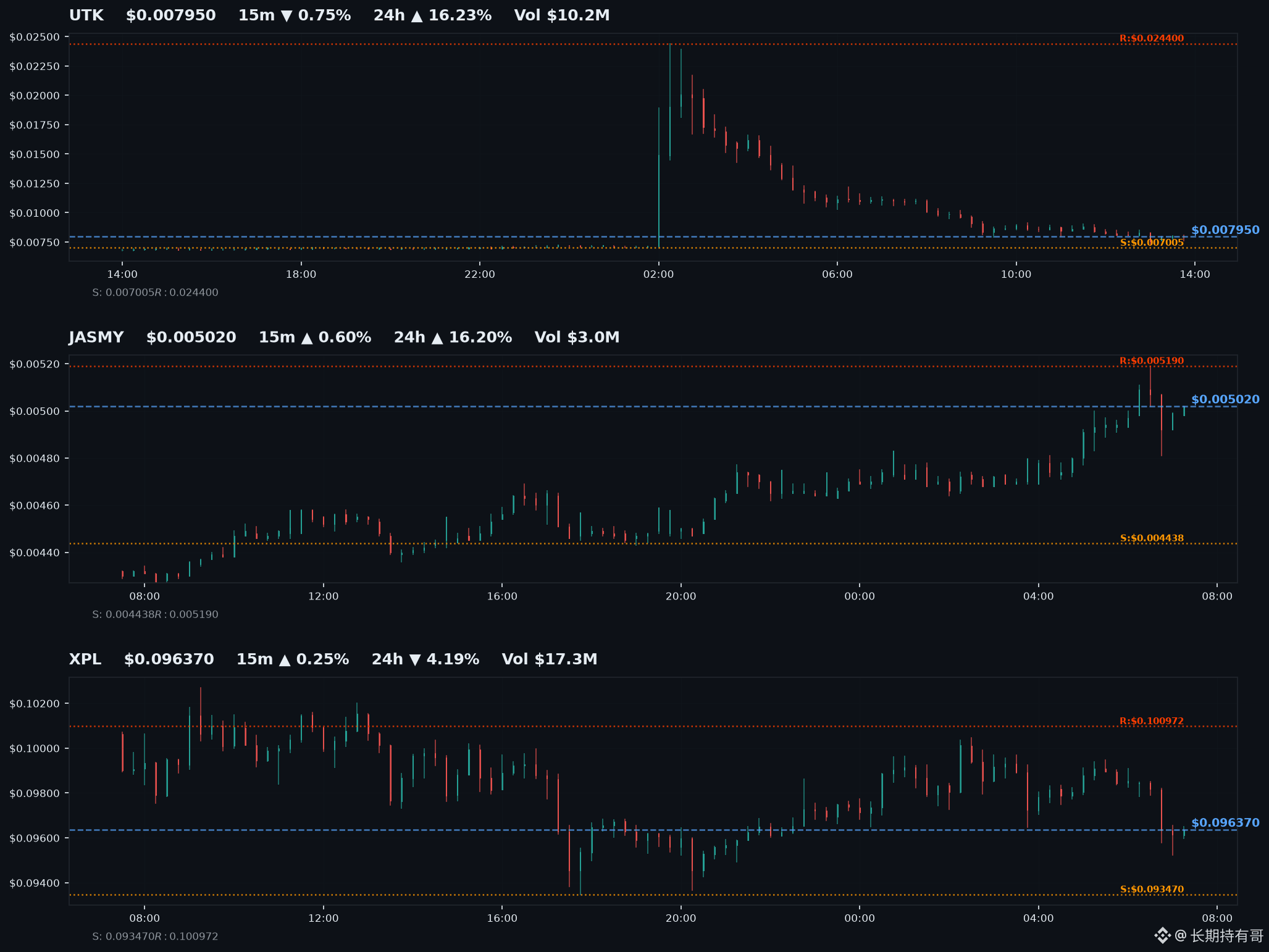Click the UTK 24h 16.23% change text
Image resolution: width=1269 pixels, height=952 pixels.
[432, 15]
